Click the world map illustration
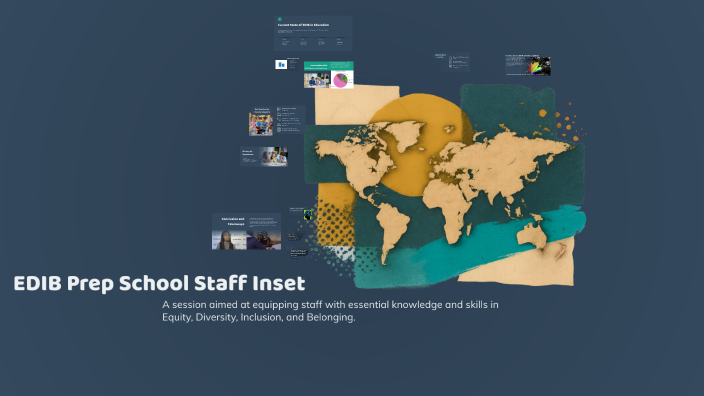This screenshot has height=396, width=704. click(445, 185)
